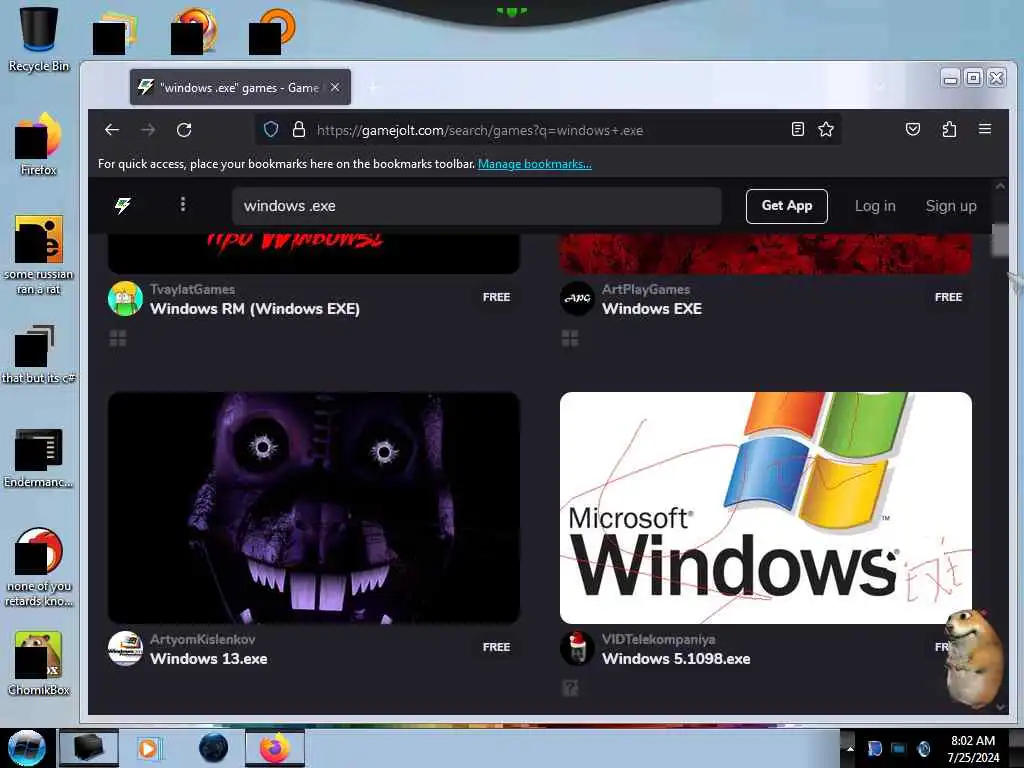The width and height of the screenshot is (1024, 768).
Task: Click the purple animatronic game thumbnail
Action: (314, 507)
